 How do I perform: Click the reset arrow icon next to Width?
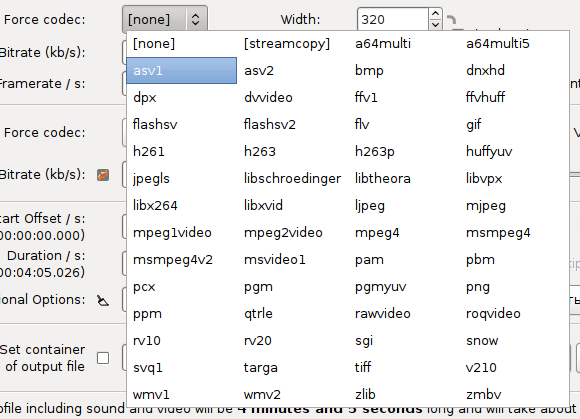point(451,20)
